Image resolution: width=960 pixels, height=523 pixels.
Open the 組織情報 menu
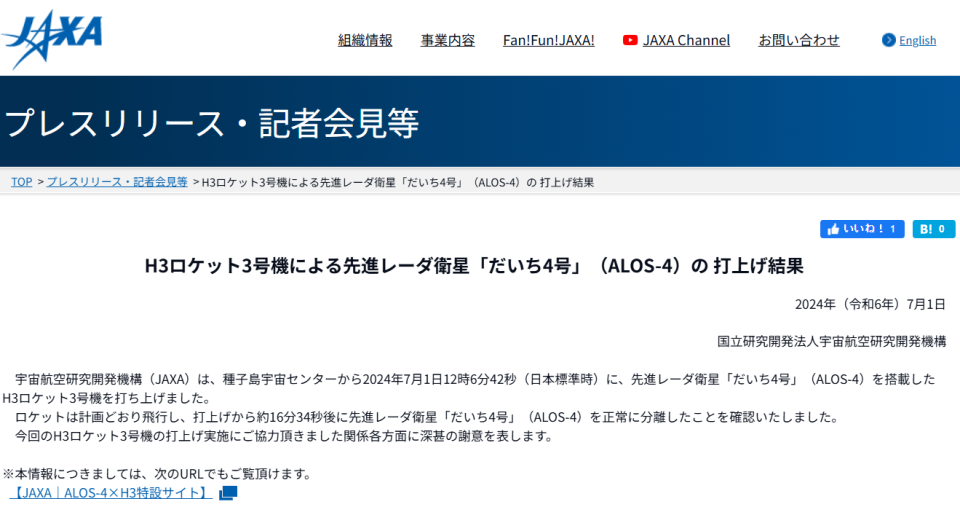(365, 40)
